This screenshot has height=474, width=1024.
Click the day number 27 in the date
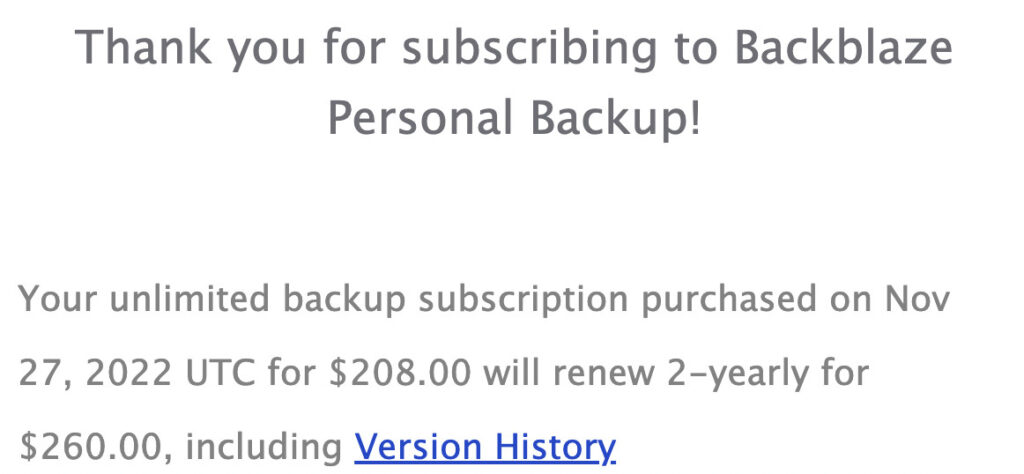(39, 374)
